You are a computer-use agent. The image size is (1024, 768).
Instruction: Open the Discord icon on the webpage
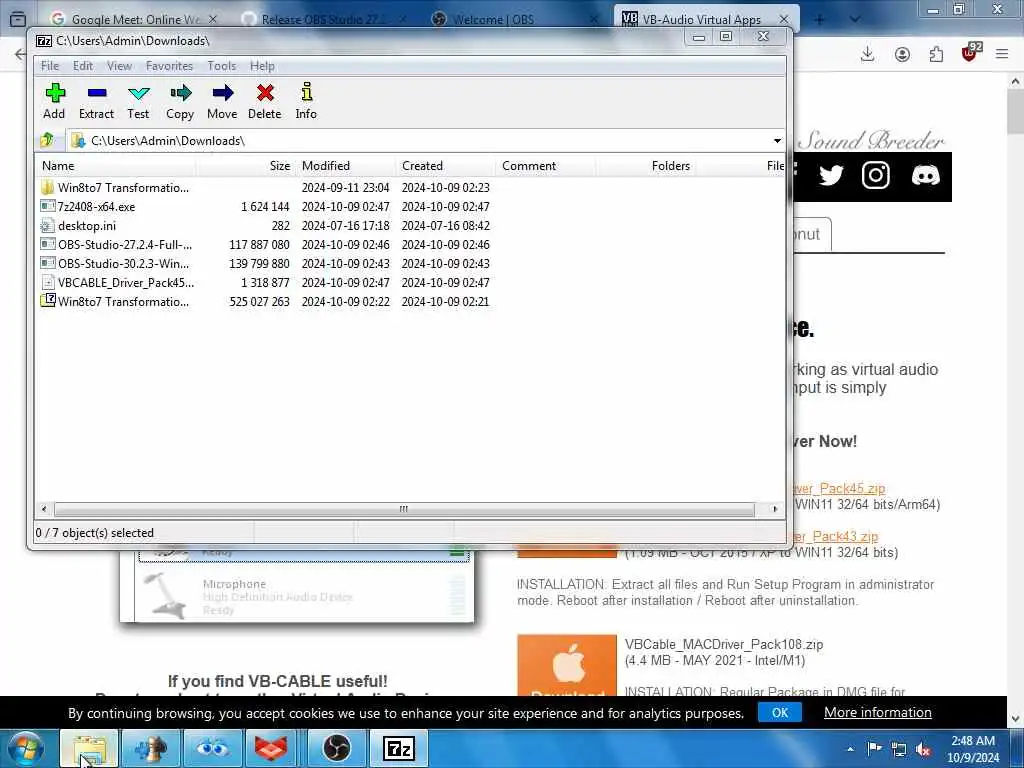coord(925,176)
